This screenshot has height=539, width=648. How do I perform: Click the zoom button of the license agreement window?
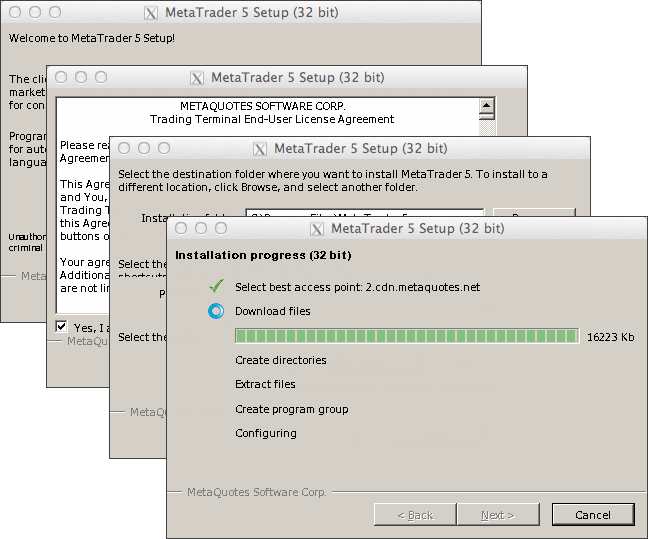pyautogui.click(x=101, y=77)
